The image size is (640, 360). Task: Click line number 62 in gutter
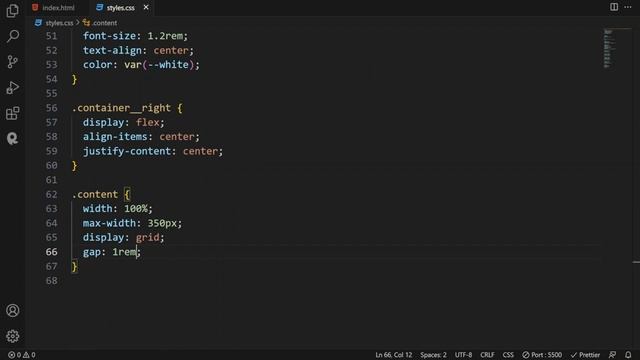51,194
